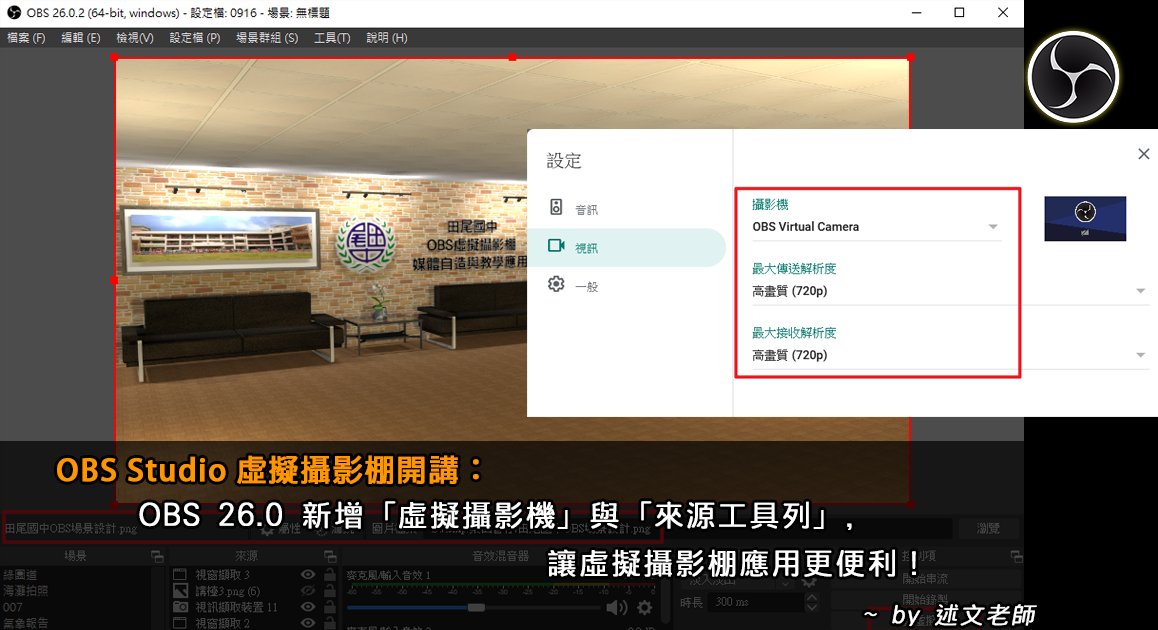Screen dimensions: 1158x630
Task: Select the 視窗擷取 2 source
Action: click(x=222, y=623)
